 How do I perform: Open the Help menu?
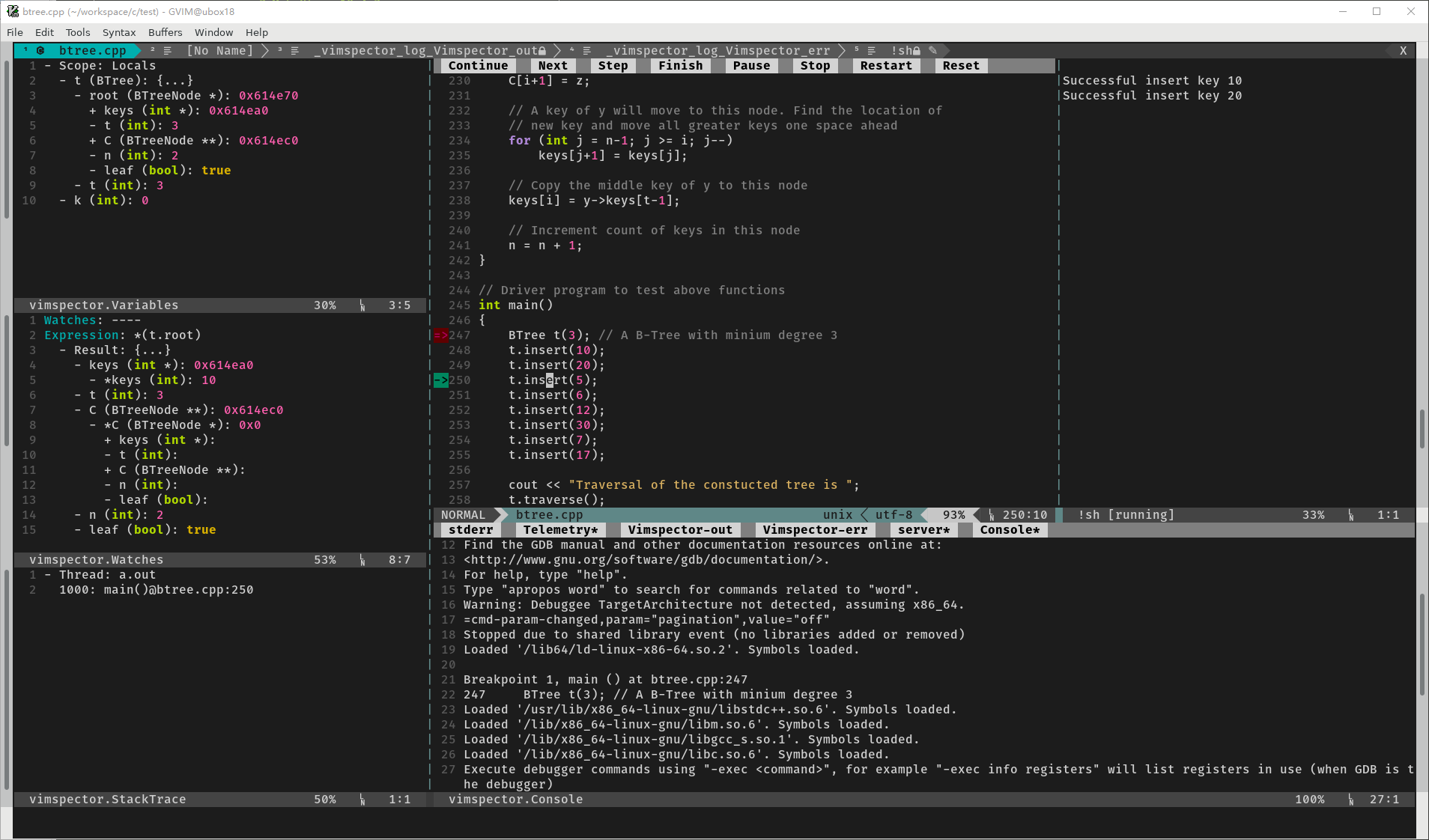point(257,32)
